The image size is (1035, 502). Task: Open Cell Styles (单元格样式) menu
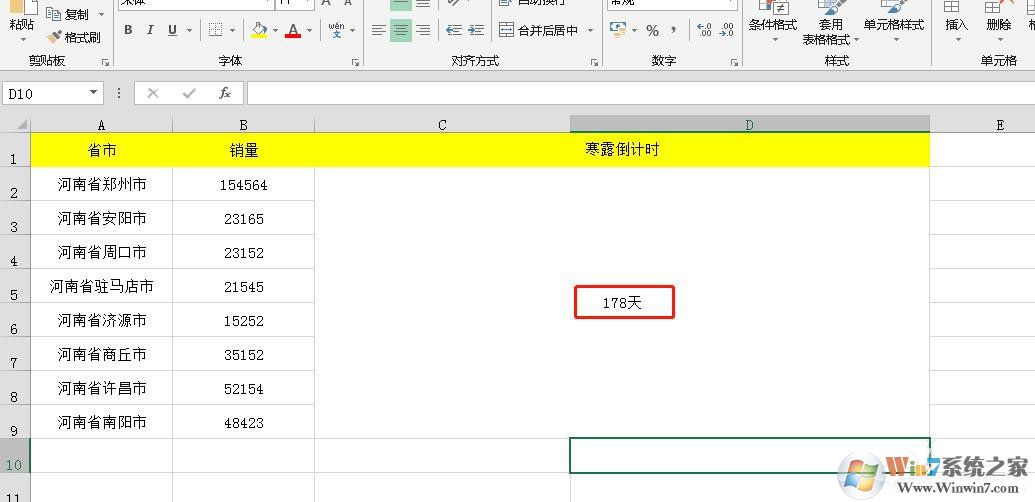[x=894, y=22]
